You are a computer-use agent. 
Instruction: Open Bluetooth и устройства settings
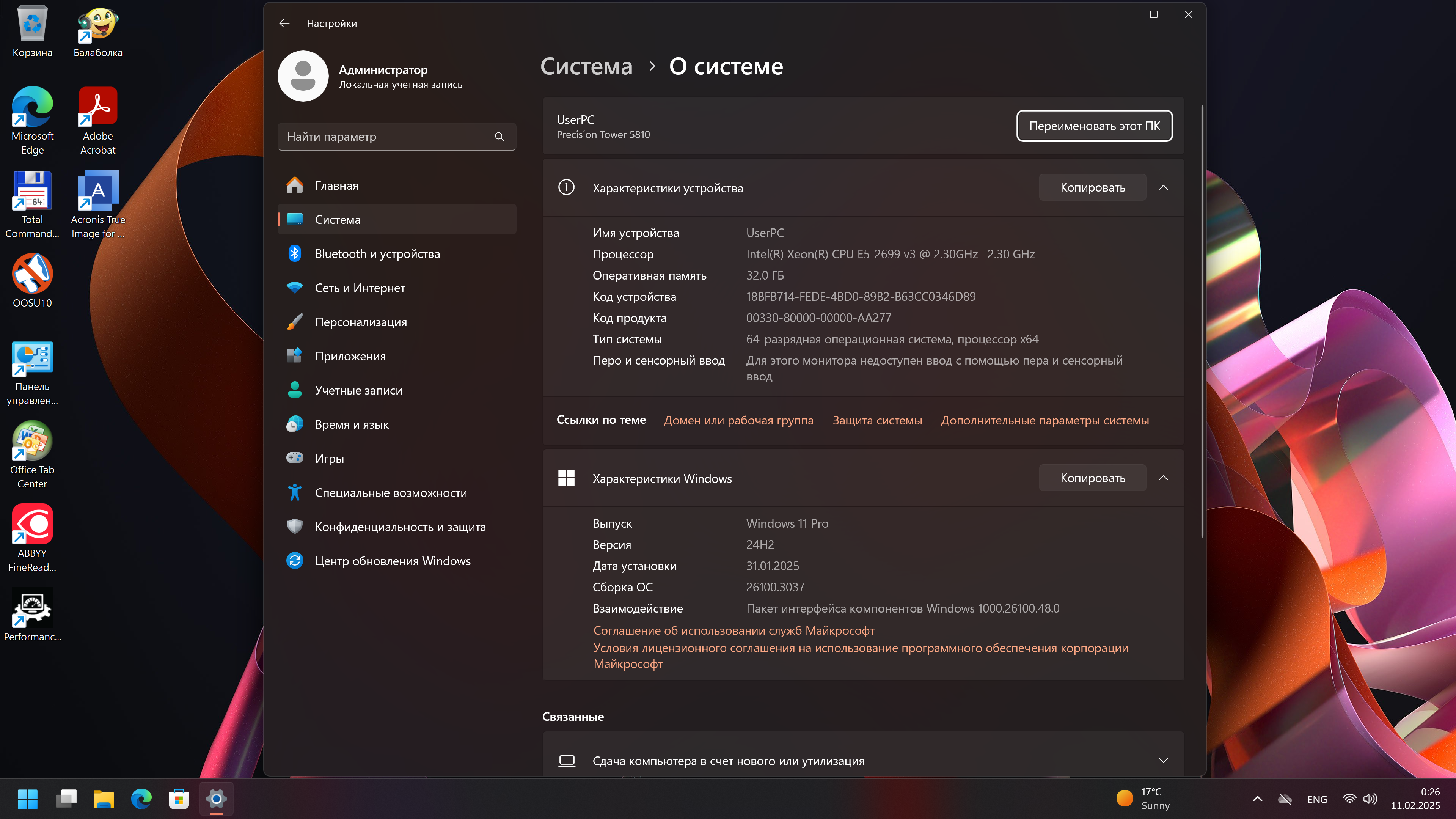397,253
